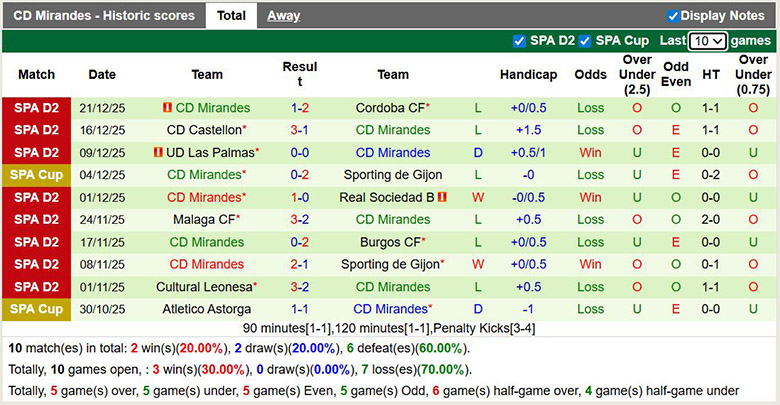Viewport: 780px width, 405px height.
Task: Click SPA D2 badge for Cultural Leonesa match
Action: point(36,287)
